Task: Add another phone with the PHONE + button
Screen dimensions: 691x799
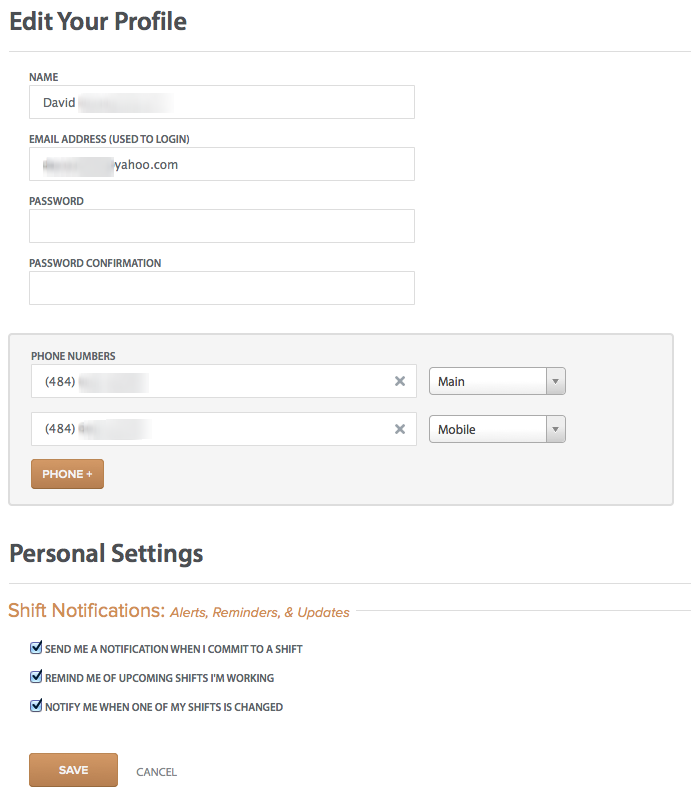Action: pyautogui.click(x=67, y=474)
